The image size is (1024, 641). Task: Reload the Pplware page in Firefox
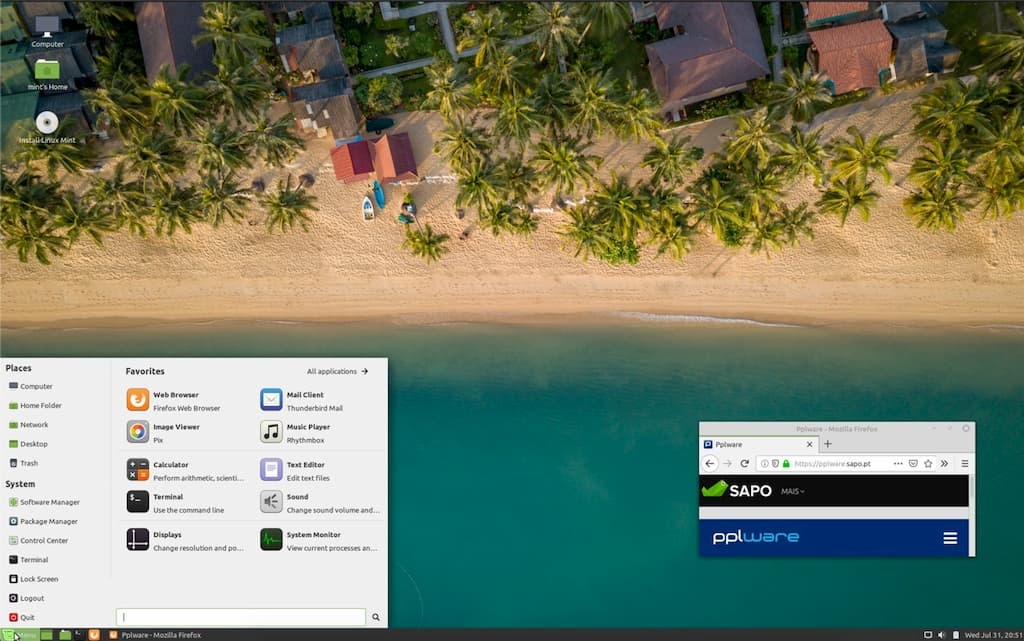[x=746, y=462]
